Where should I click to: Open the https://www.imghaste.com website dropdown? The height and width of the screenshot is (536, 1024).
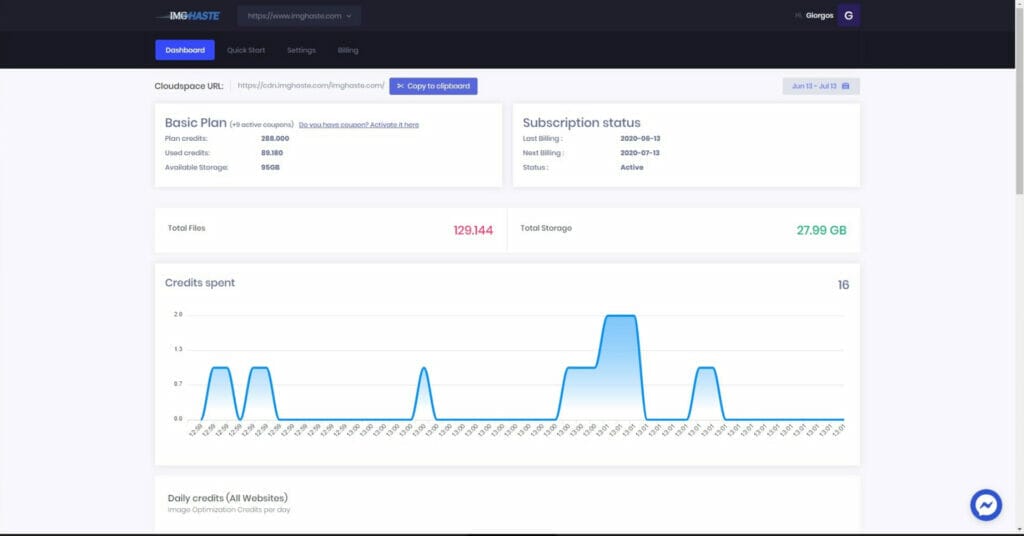(x=299, y=16)
